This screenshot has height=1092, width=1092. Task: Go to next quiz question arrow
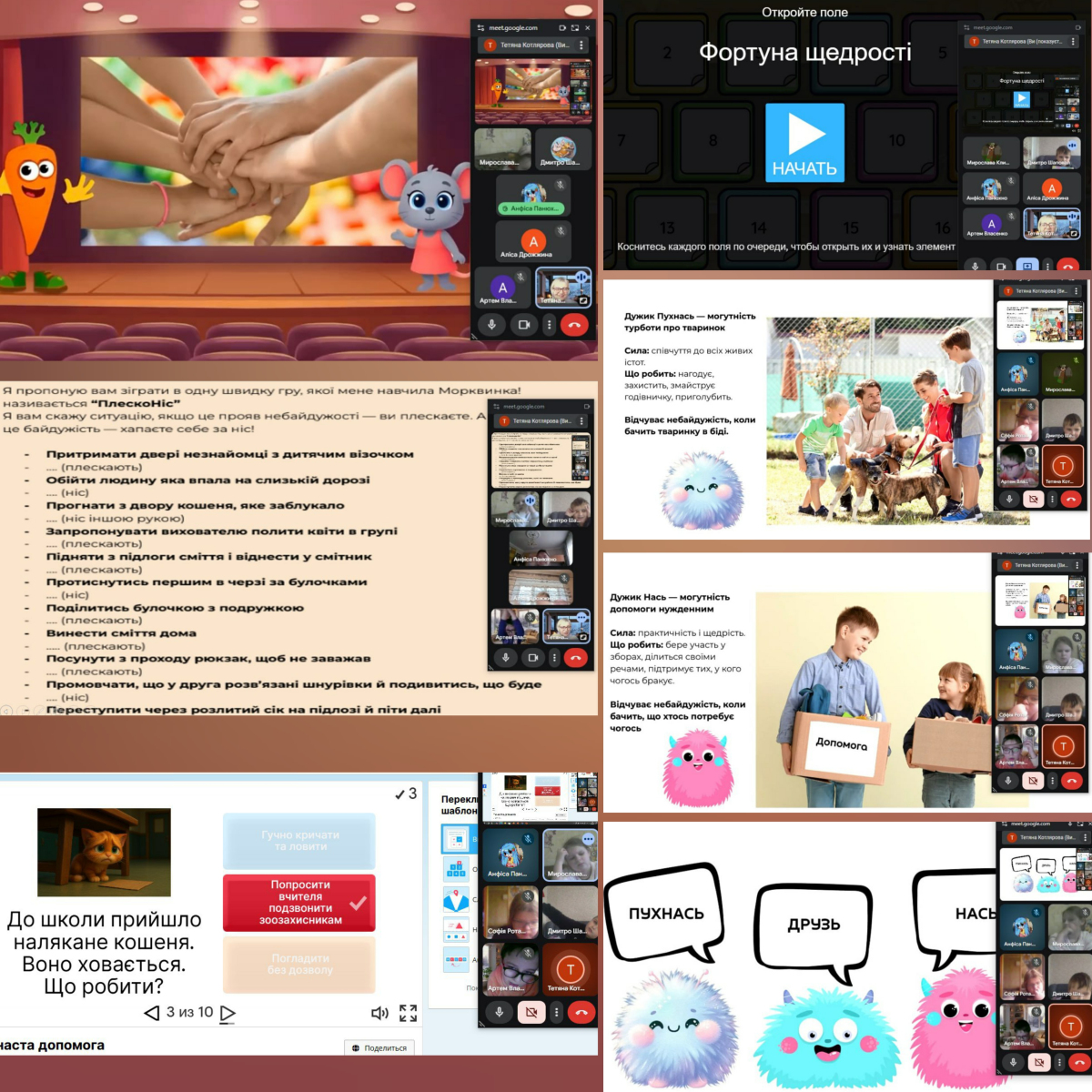[x=228, y=1013]
